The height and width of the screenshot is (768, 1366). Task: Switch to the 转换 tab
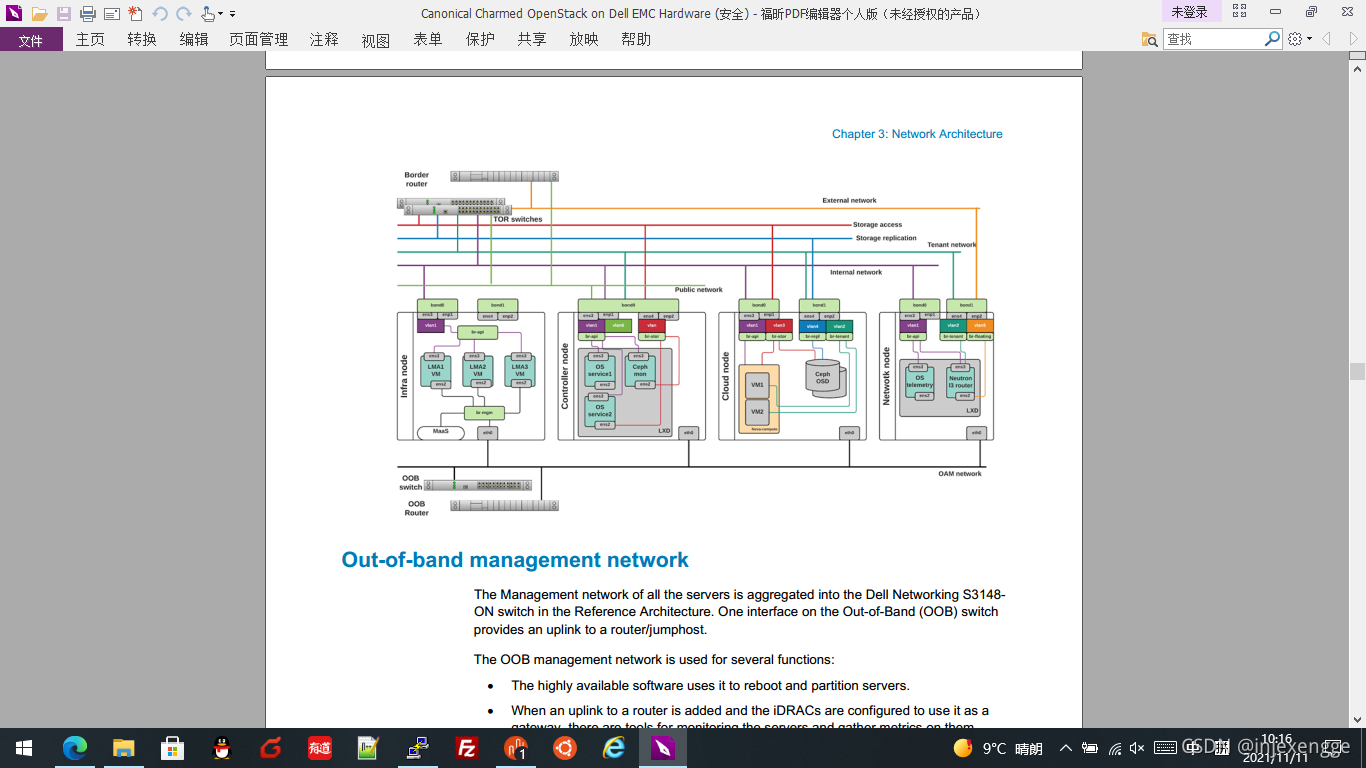[142, 40]
